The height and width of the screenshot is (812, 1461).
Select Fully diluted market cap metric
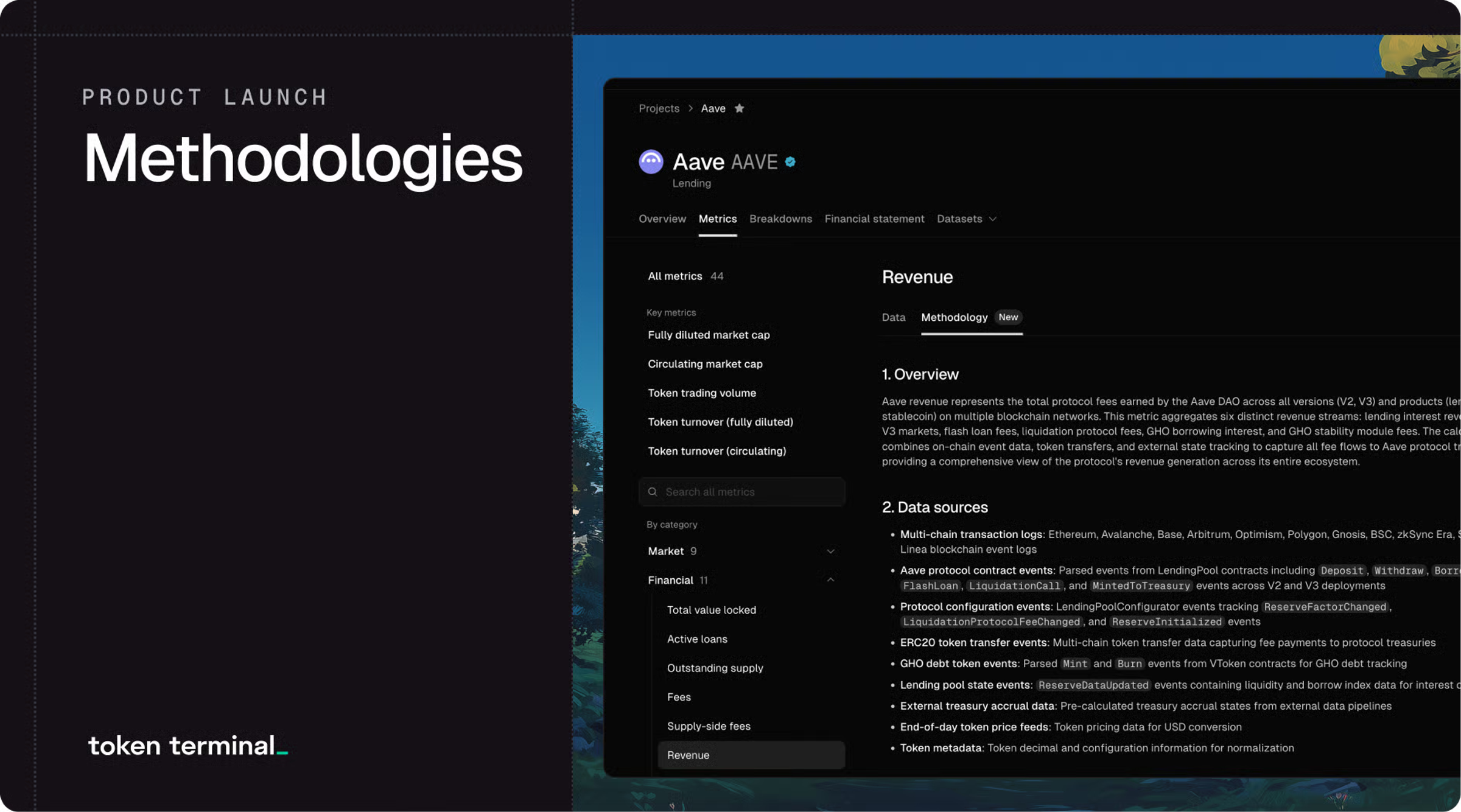[x=709, y=335]
